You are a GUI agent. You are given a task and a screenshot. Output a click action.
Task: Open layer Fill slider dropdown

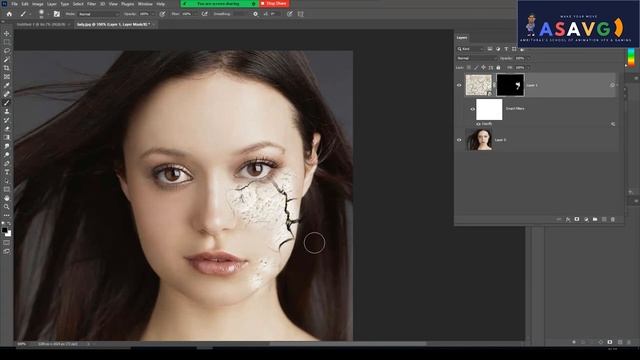tap(528, 68)
